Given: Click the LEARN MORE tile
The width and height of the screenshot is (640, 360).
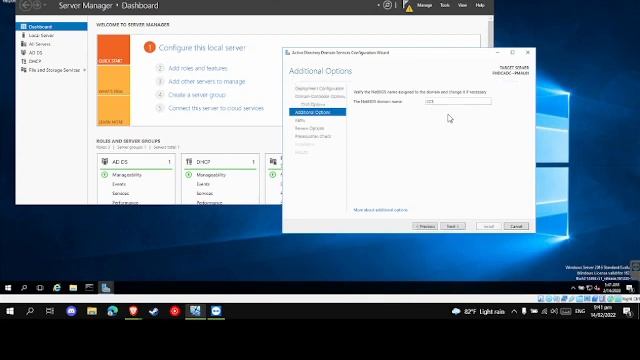Looking at the screenshot, I should point(113,111).
